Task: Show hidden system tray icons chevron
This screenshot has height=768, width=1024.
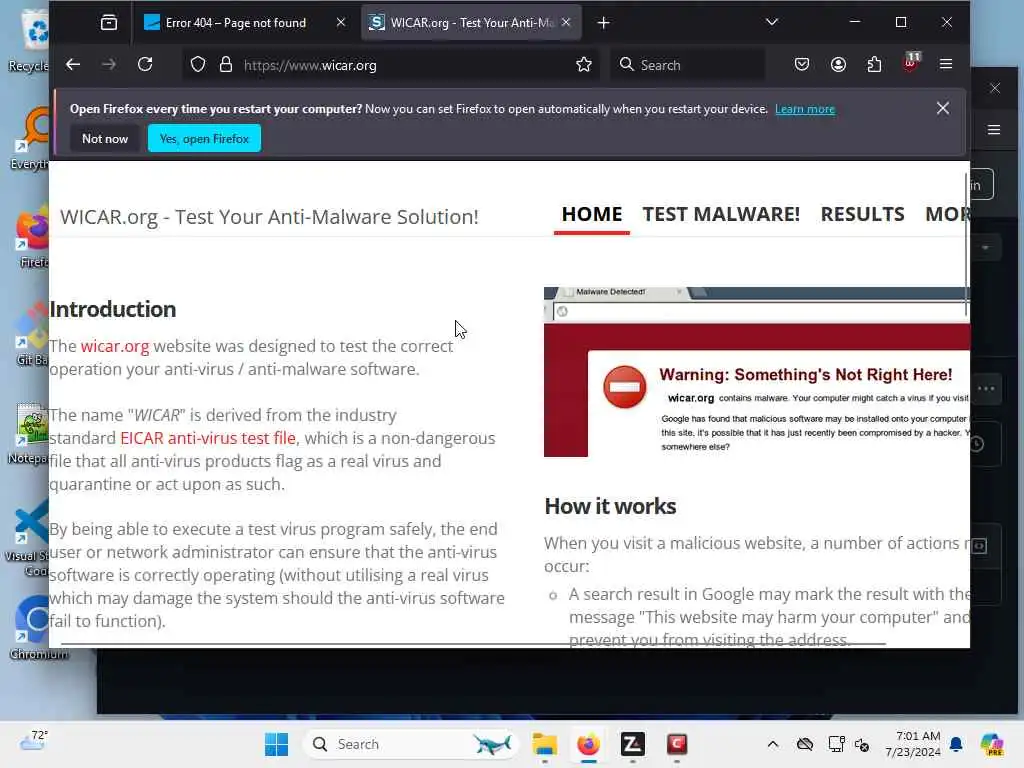Action: (x=773, y=744)
